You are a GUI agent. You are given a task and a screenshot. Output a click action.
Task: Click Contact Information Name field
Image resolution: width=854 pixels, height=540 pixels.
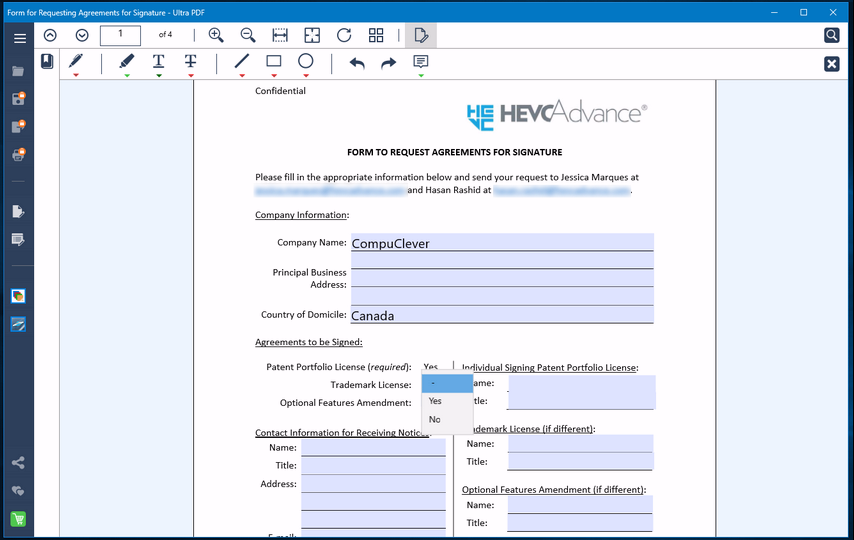pos(373,447)
